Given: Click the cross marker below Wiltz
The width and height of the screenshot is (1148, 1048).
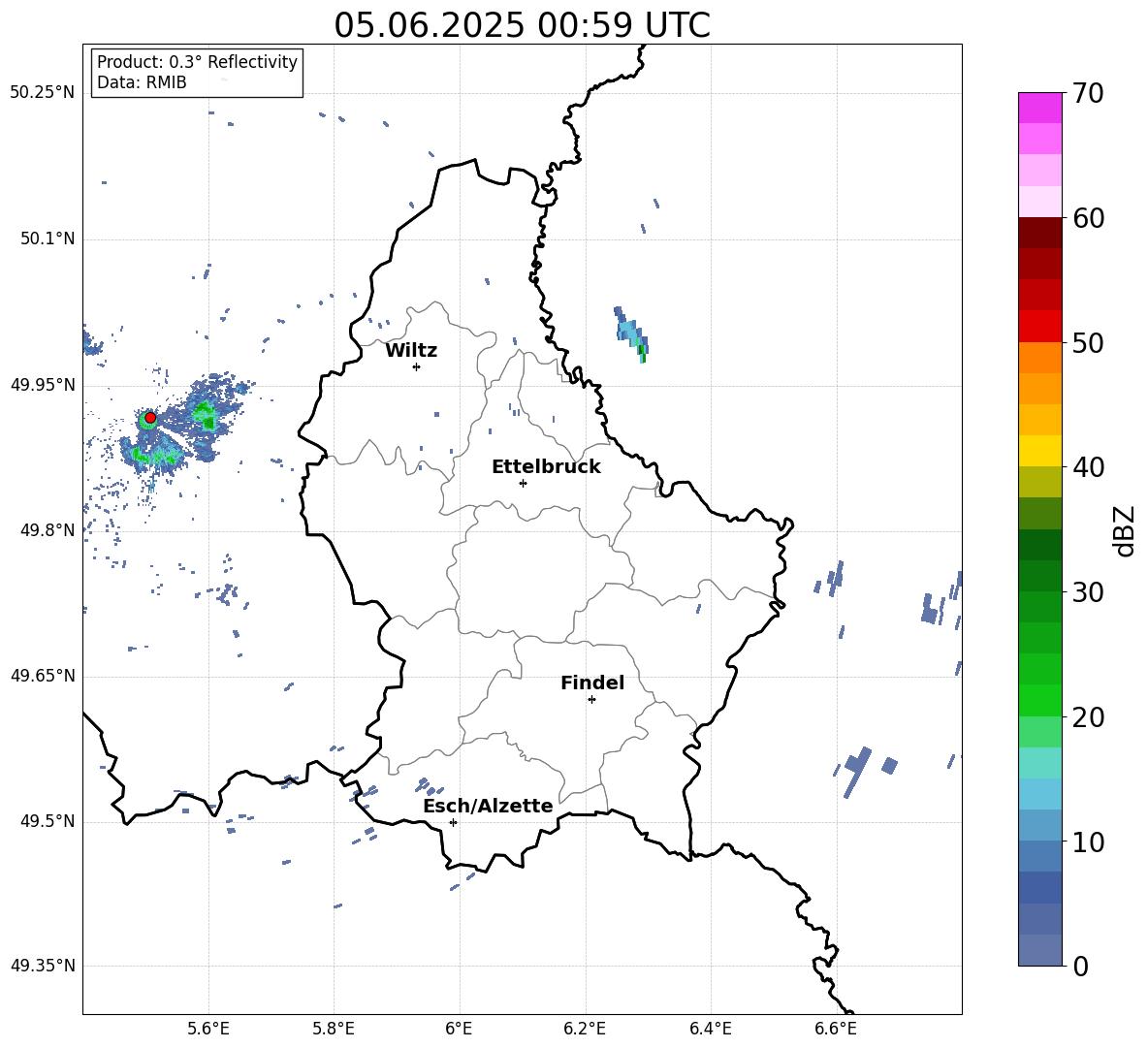Looking at the screenshot, I should (x=417, y=366).
